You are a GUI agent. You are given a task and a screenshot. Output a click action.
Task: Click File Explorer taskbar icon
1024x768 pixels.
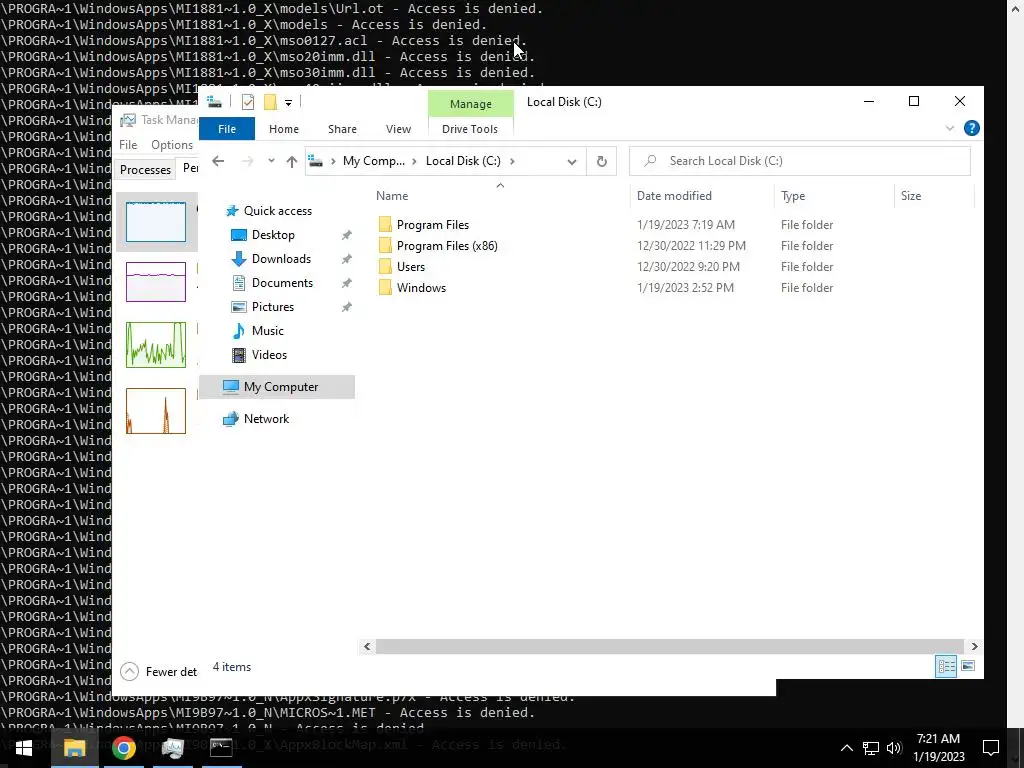coord(74,748)
